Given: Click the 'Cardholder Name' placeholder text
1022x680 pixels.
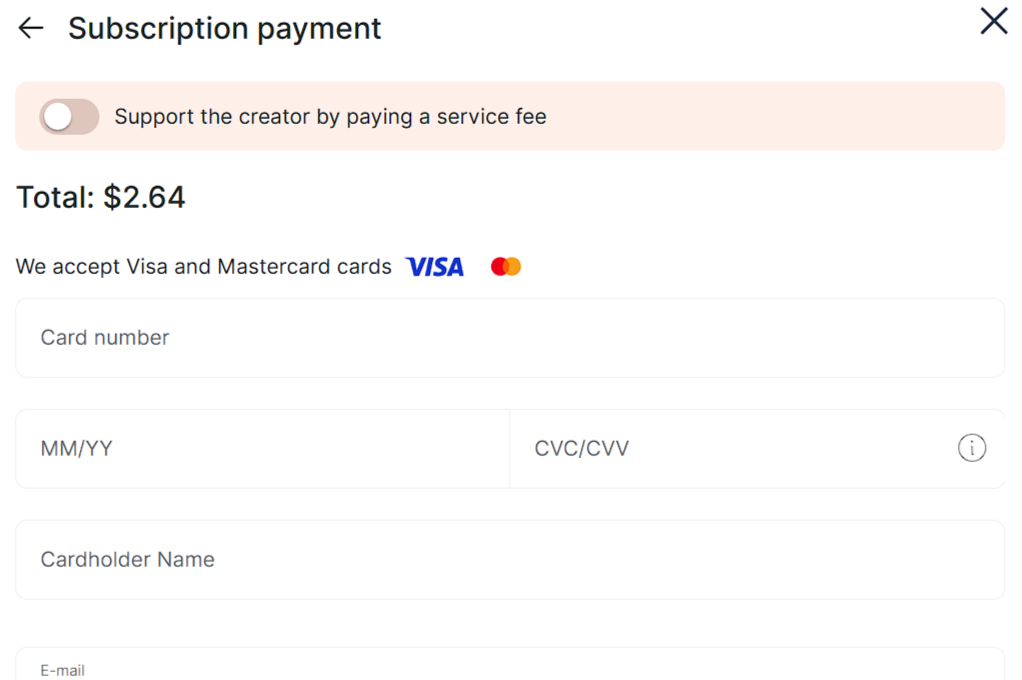Looking at the screenshot, I should pos(127,560).
